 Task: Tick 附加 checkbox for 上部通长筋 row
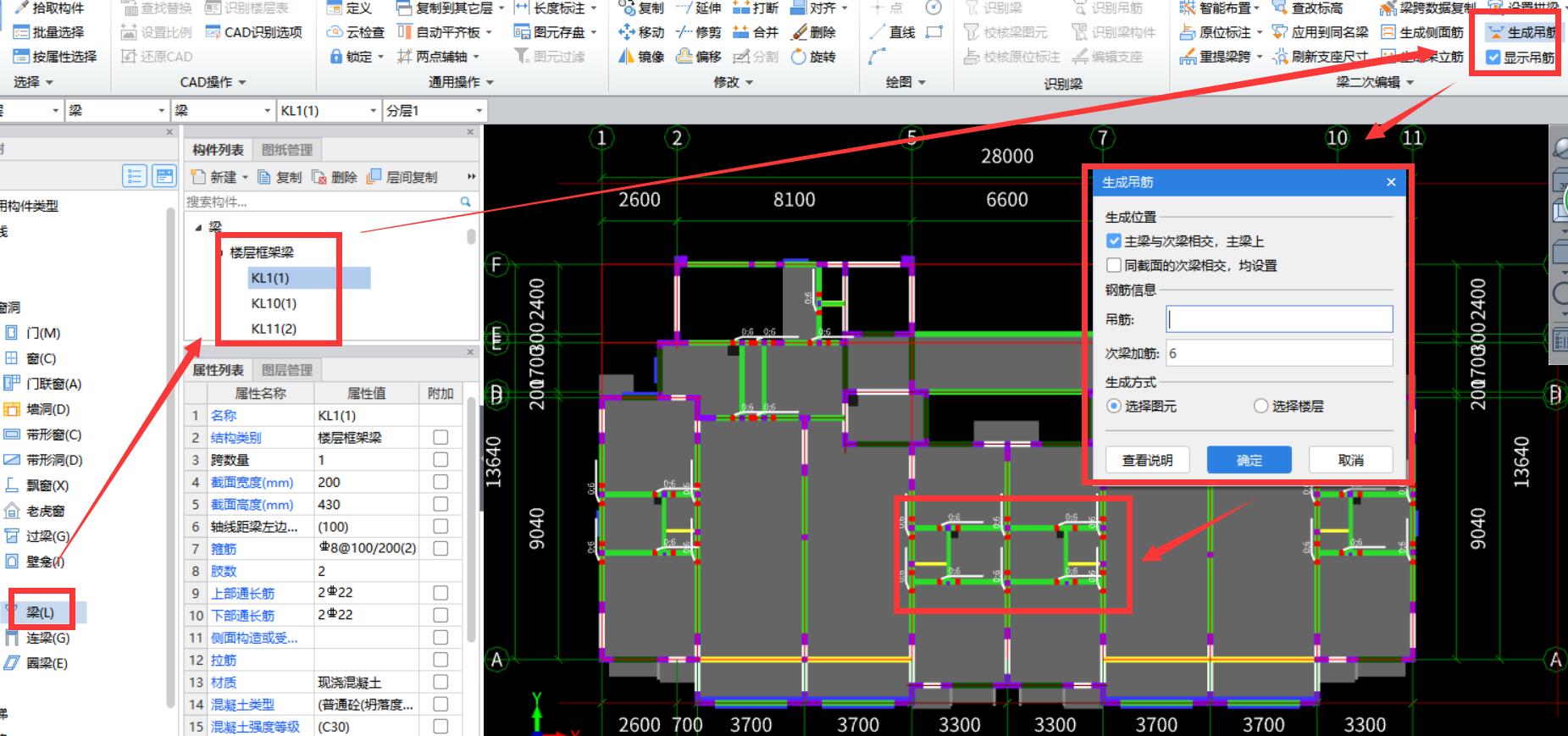tap(440, 593)
